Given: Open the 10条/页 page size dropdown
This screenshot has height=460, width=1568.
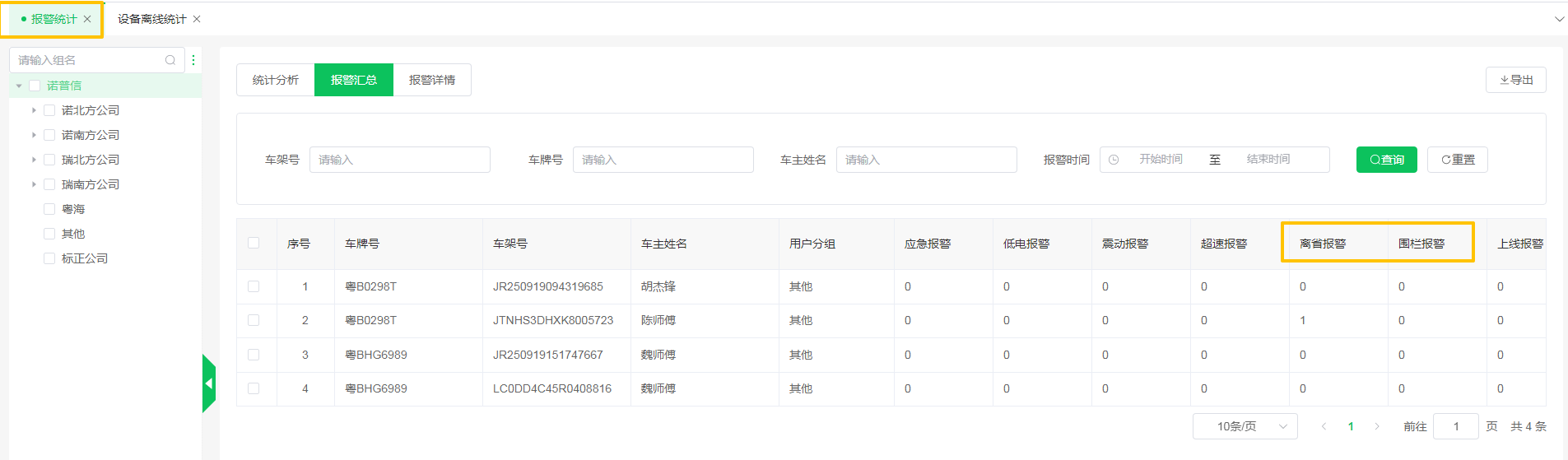Looking at the screenshot, I should click(1245, 426).
